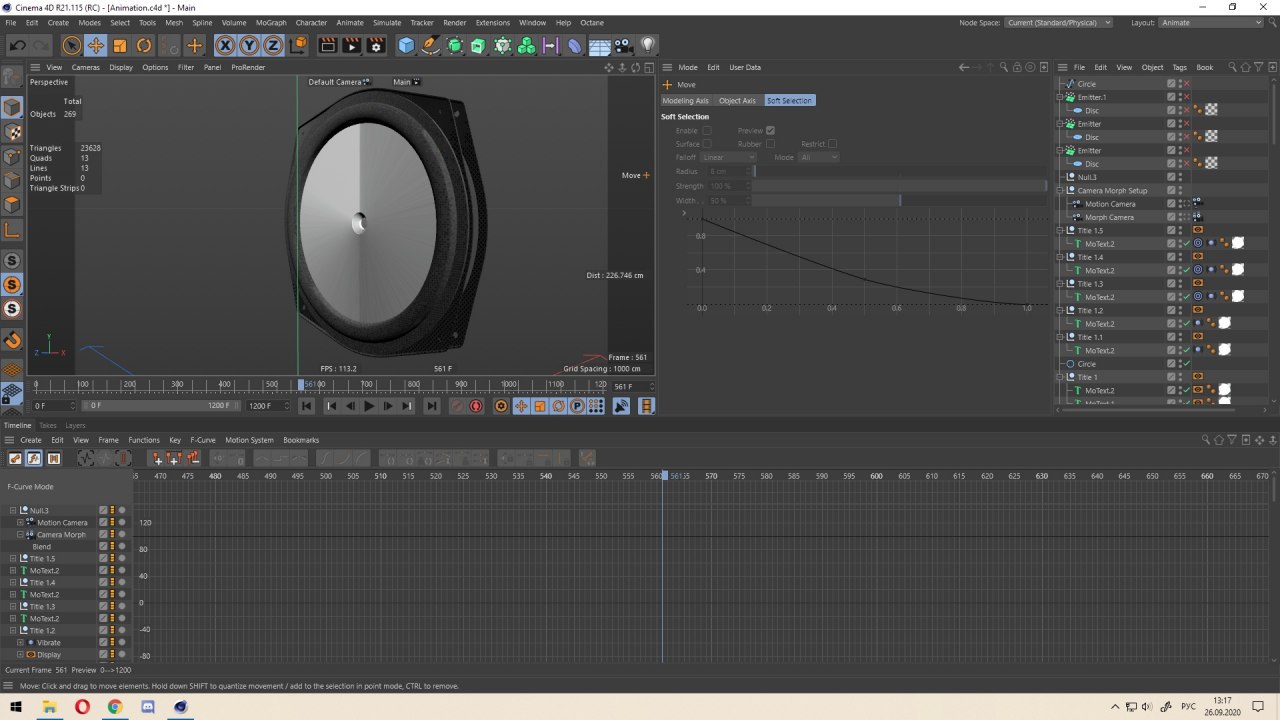Select the Scale tool

tap(119, 45)
